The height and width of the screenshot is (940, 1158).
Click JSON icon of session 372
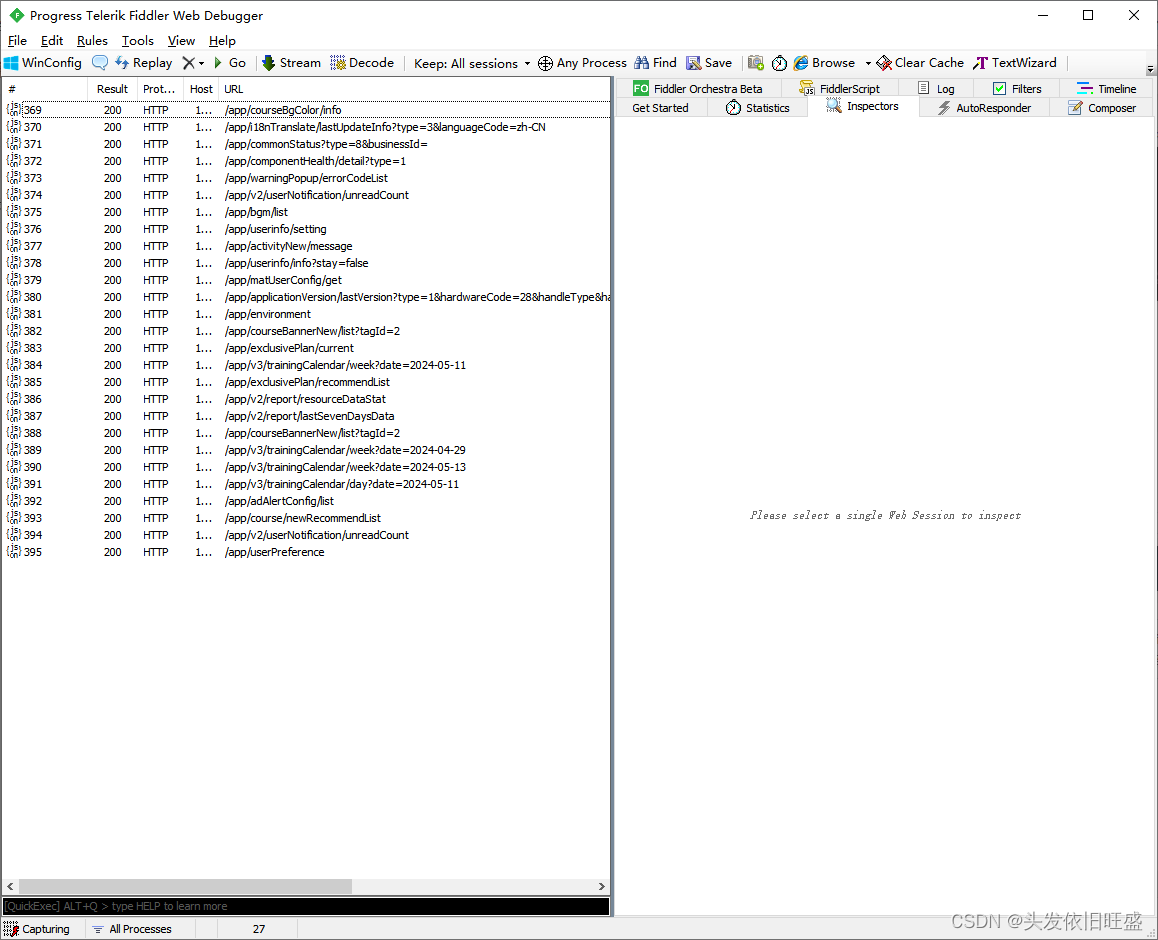coord(13,160)
